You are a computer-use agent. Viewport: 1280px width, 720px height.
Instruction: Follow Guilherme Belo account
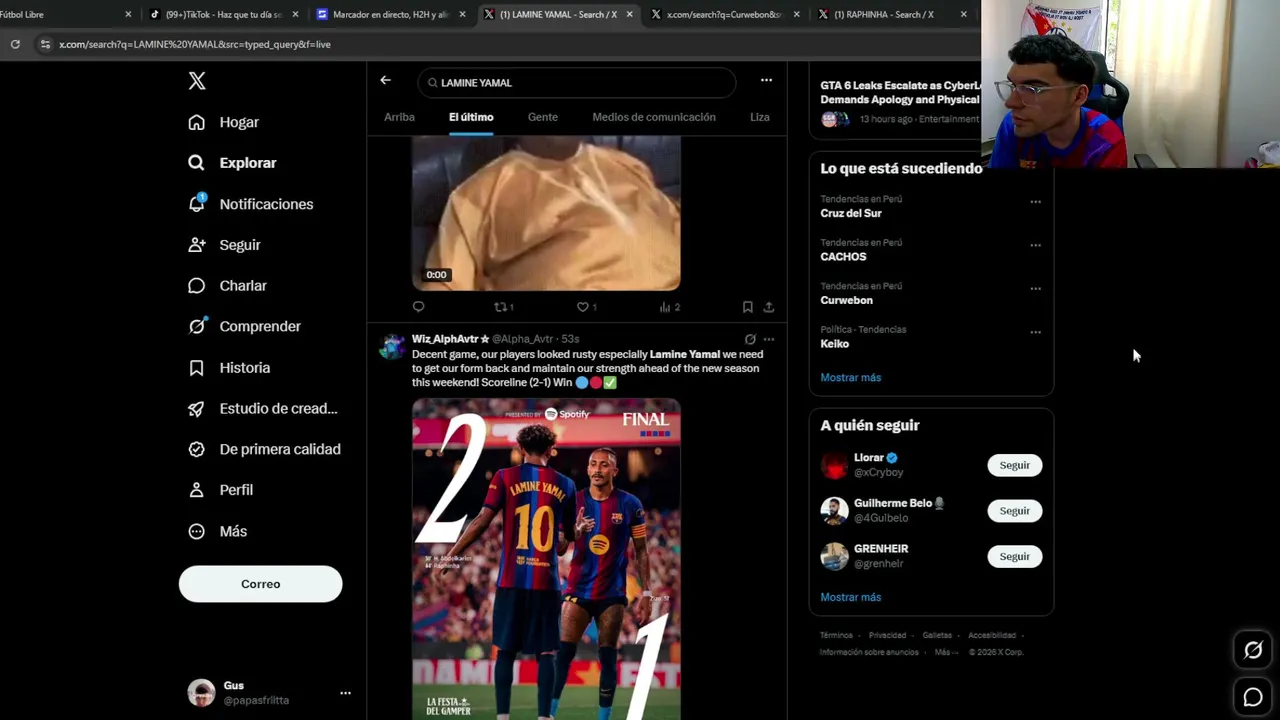click(1014, 511)
